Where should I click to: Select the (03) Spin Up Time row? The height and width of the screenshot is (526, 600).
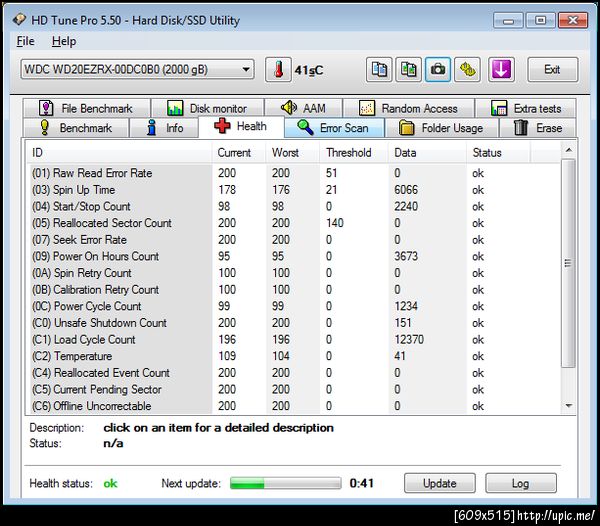[x=294, y=190]
